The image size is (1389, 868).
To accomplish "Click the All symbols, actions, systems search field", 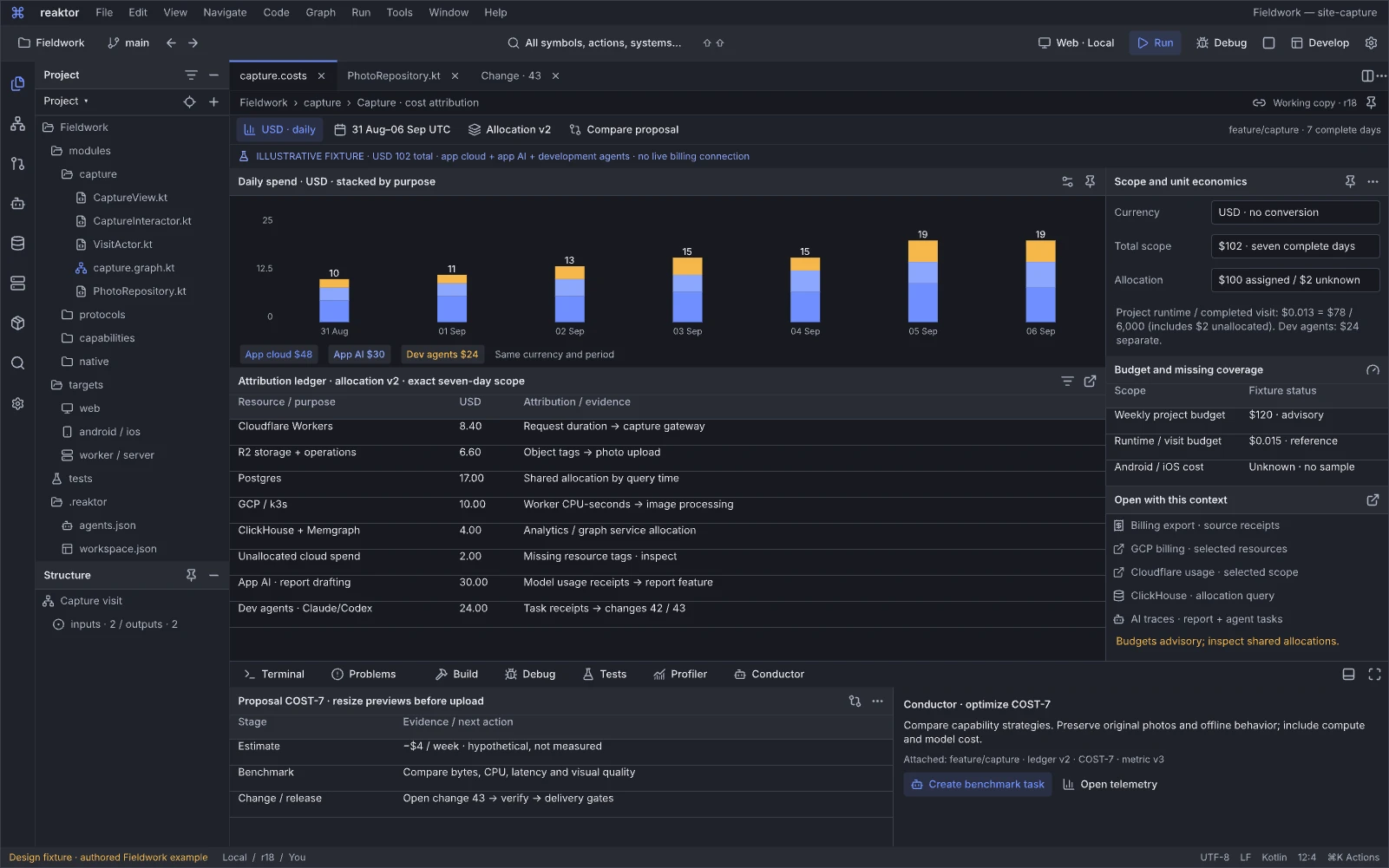I will [595, 42].
